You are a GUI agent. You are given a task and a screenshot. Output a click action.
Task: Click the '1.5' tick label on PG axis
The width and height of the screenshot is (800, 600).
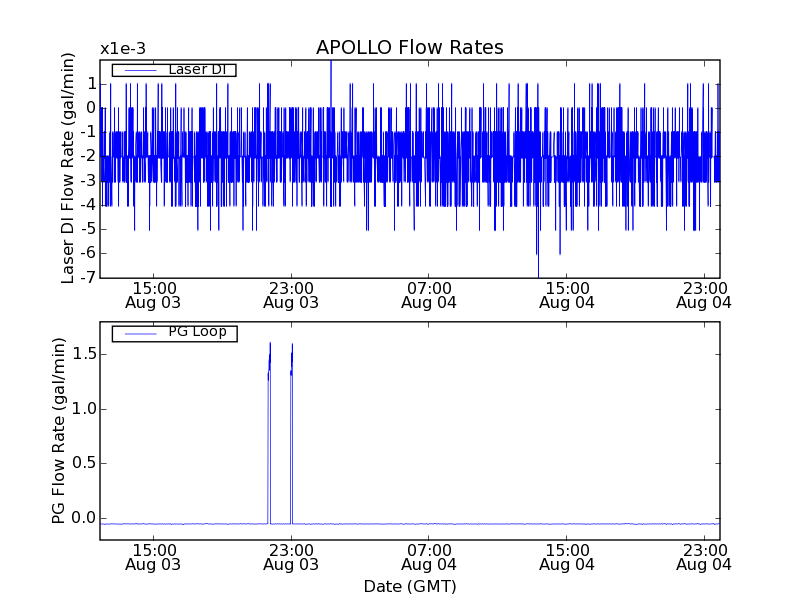(84, 354)
